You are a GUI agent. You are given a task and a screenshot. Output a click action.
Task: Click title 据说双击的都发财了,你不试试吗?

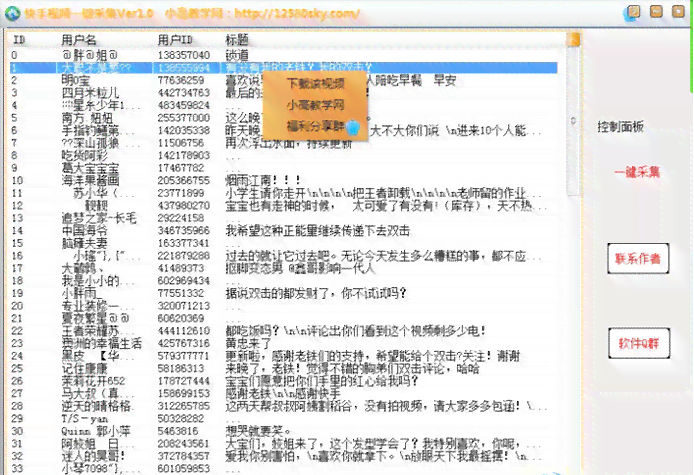tap(316, 293)
